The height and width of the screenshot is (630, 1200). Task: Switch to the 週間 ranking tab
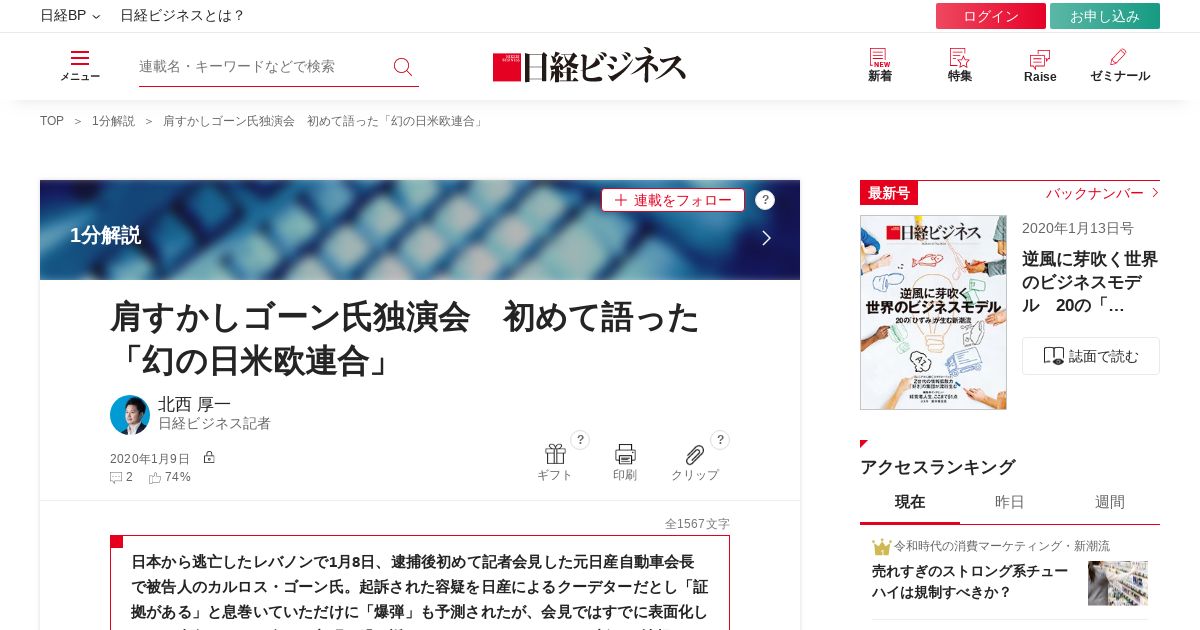pos(1110,502)
